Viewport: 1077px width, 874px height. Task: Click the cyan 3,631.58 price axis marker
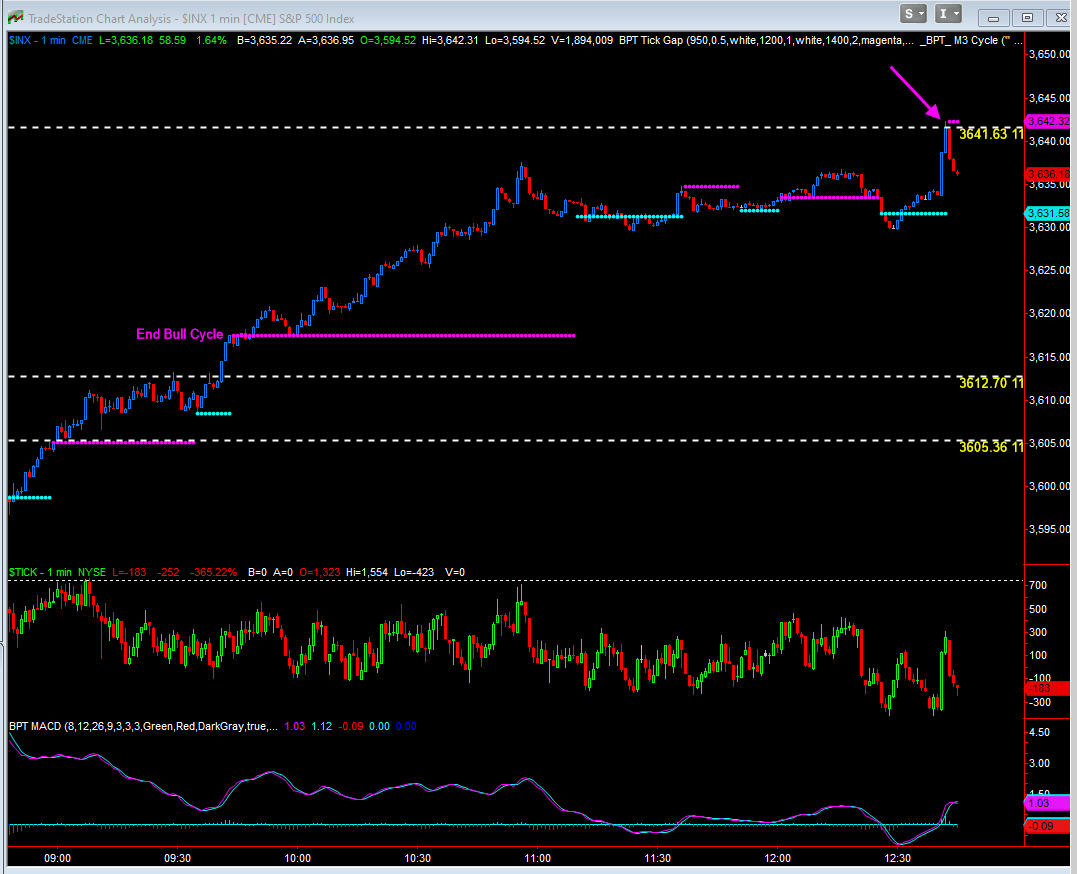(1049, 213)
